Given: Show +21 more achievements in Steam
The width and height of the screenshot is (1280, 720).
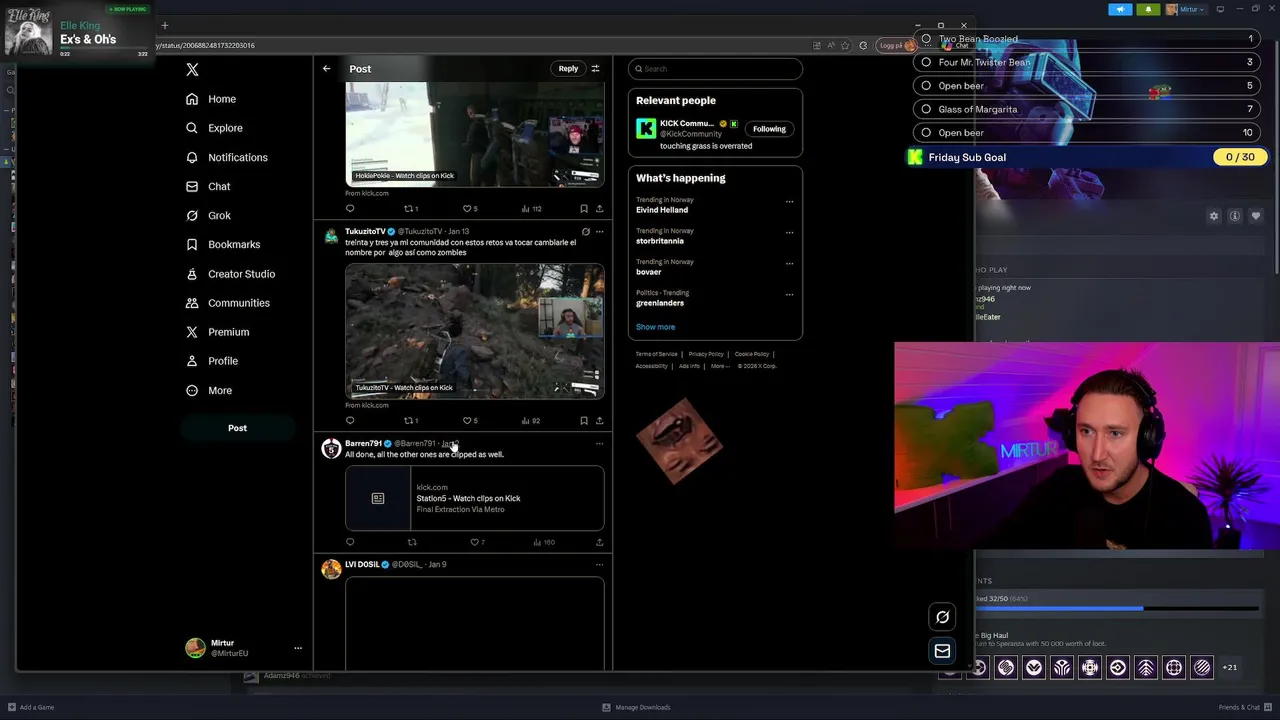Looking at the screenshot, I should tap(1229, 667).
